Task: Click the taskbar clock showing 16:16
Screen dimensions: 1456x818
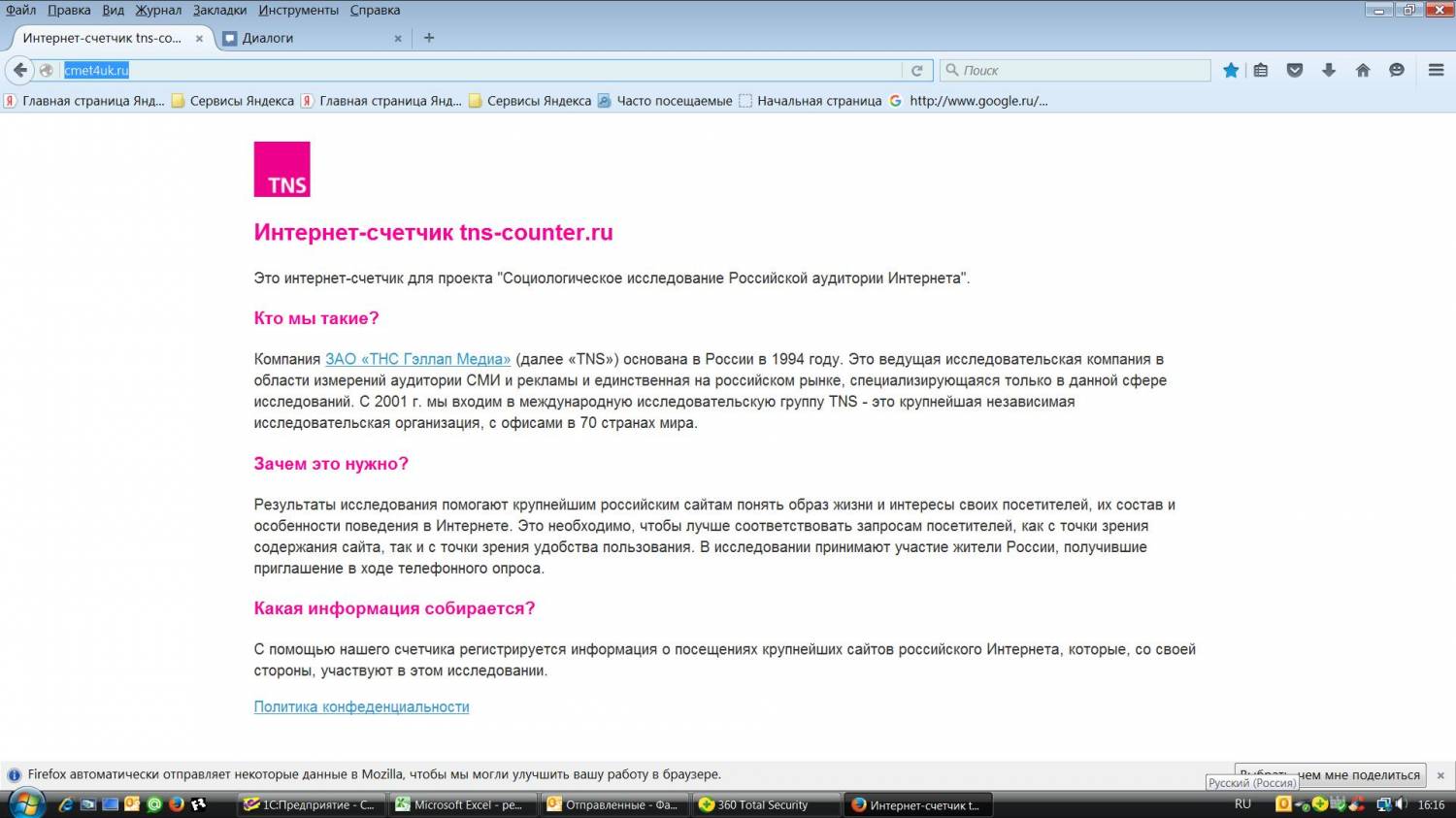Action: tap(1432, 804)
